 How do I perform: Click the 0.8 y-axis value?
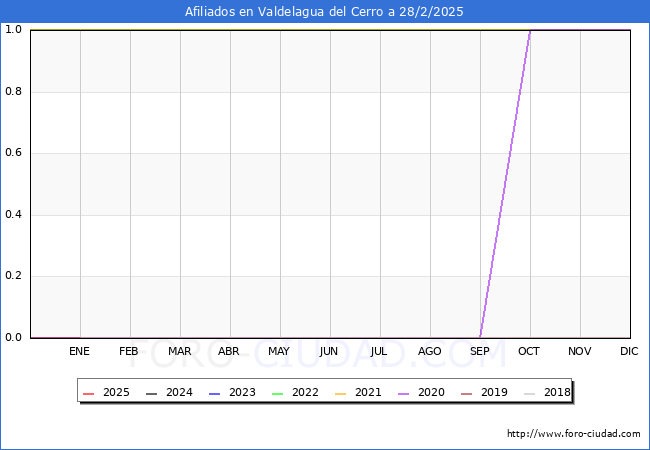(x=13, y=92)
